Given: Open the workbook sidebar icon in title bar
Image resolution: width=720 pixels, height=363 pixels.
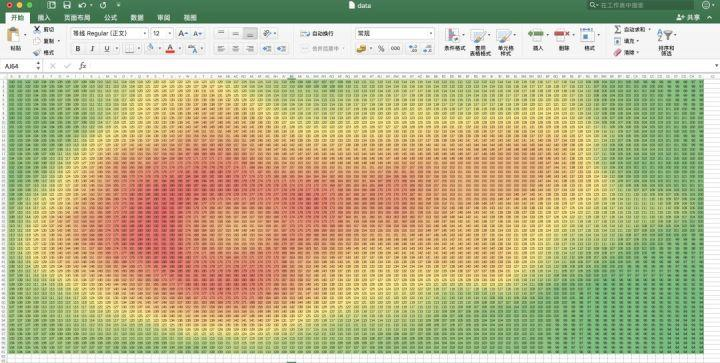Looking at the screenshot, I should pos(51,5).
